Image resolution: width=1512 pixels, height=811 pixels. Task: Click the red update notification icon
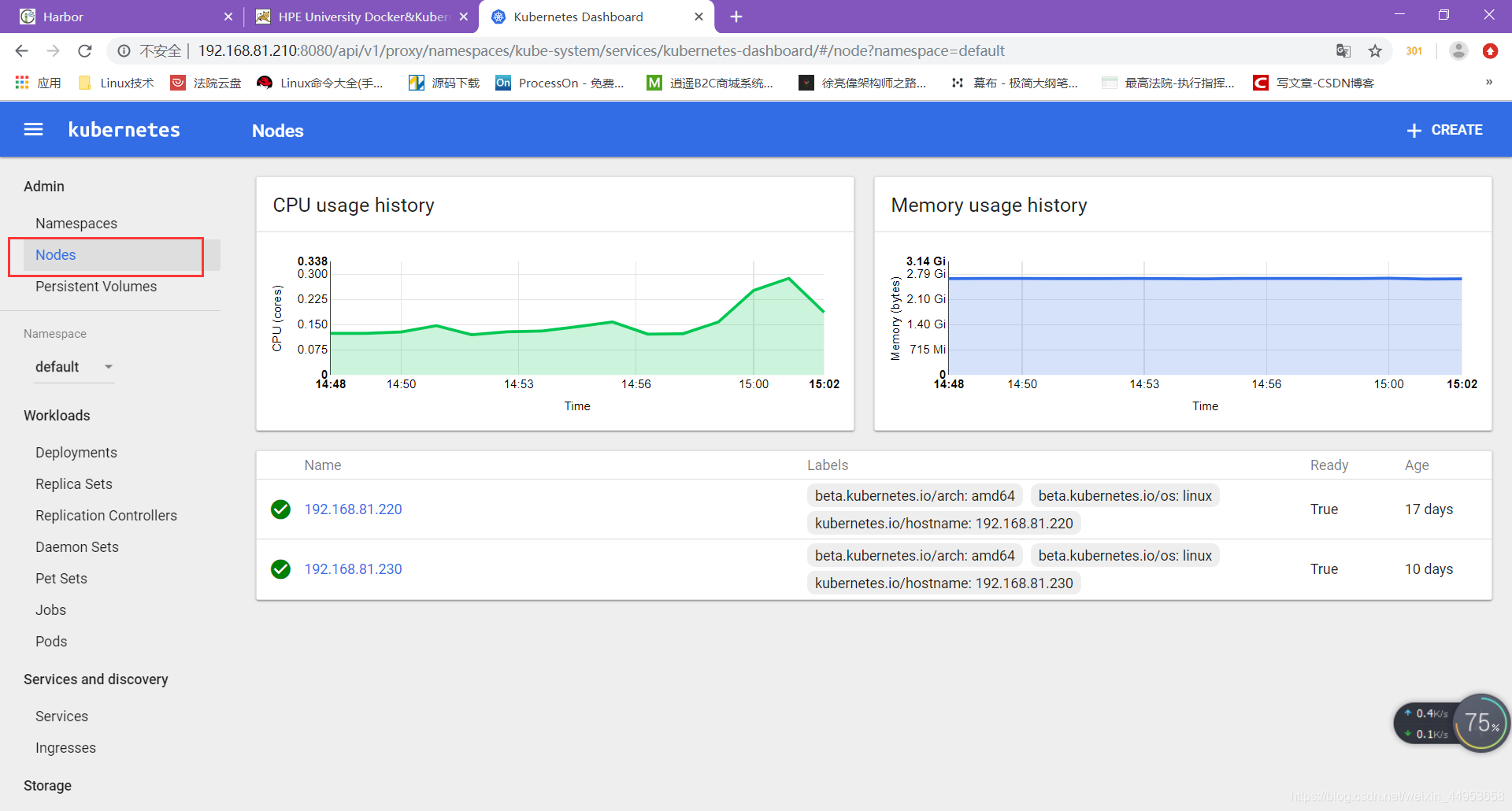click(1490, 51)
